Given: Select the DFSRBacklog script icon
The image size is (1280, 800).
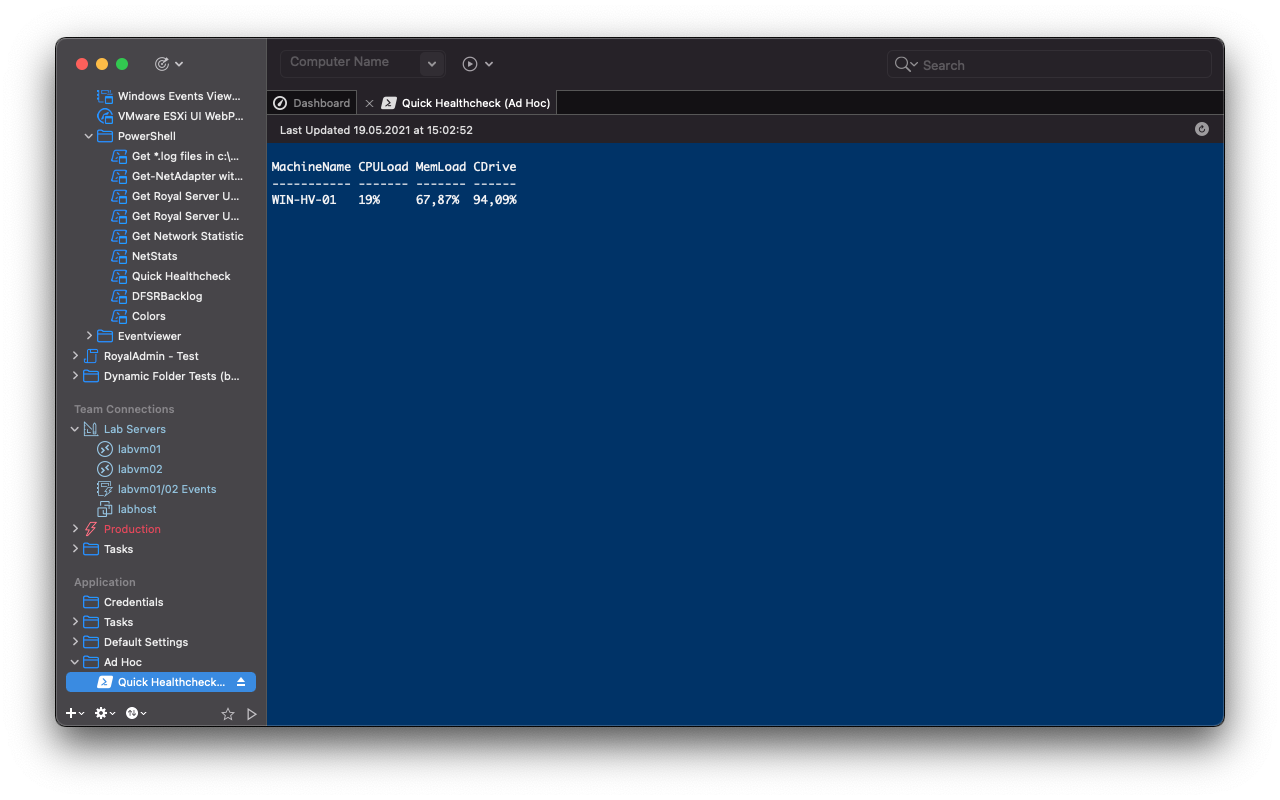Looking at the screenshot, I should pos(120,296).
